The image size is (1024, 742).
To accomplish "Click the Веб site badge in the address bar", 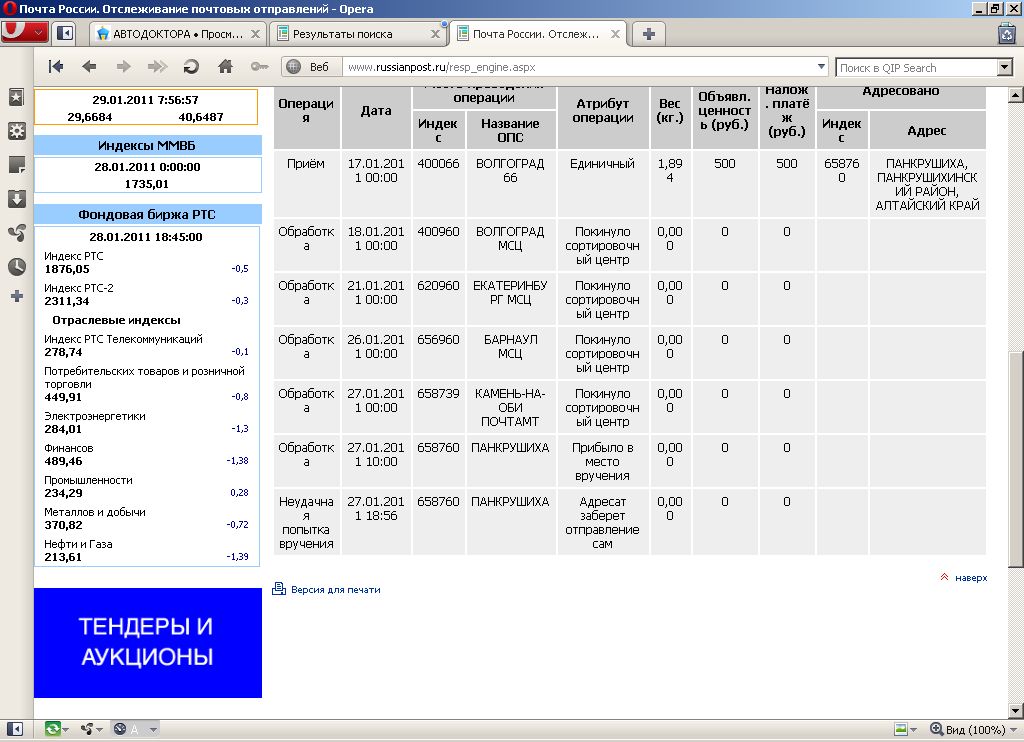I will [312, 67].
